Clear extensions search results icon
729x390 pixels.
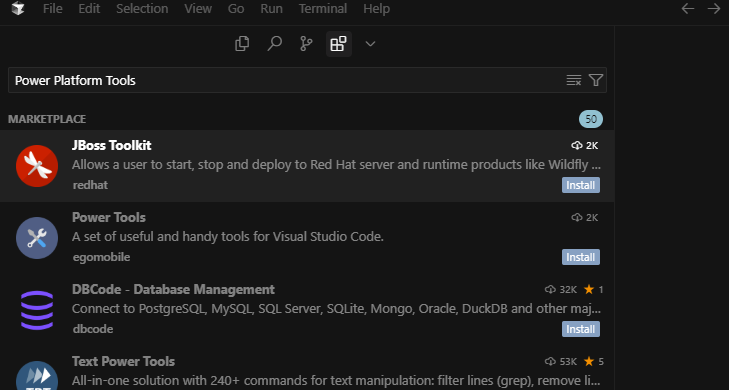(574, 80)
